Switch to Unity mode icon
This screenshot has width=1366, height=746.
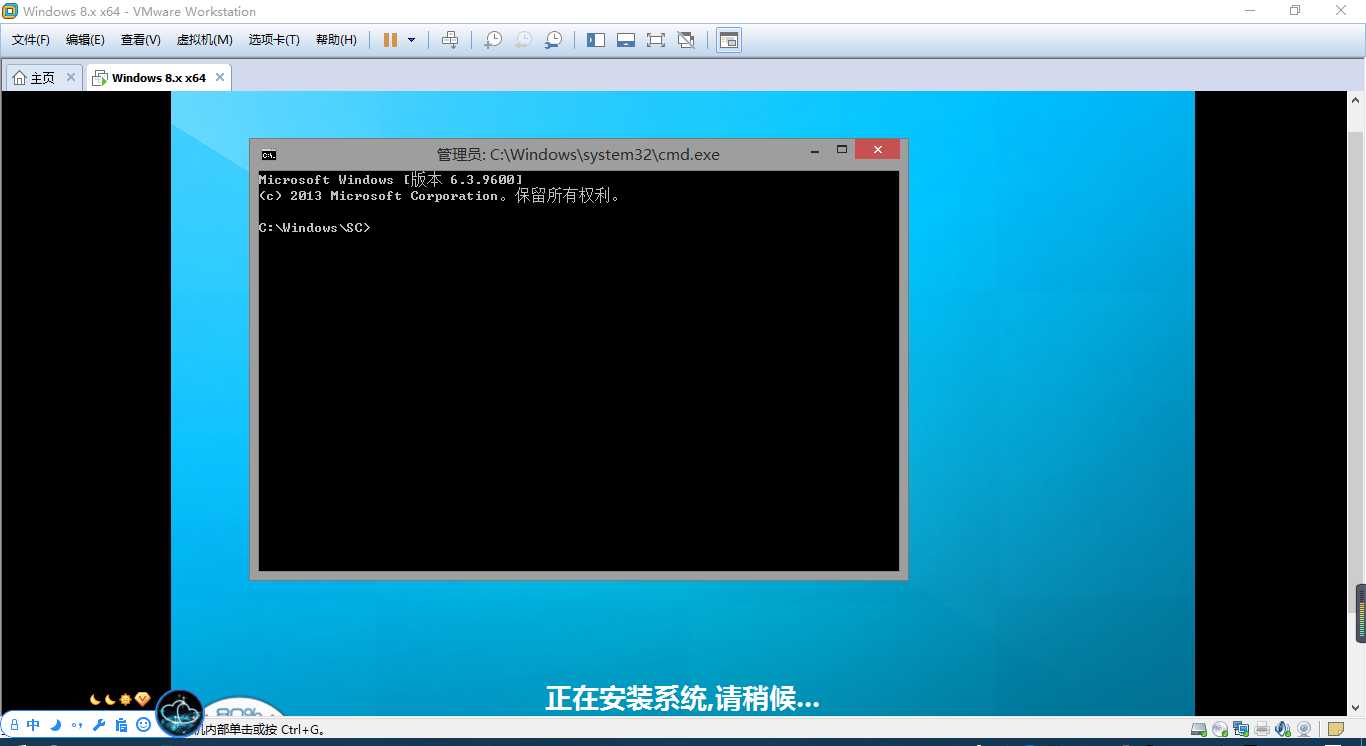686,40
